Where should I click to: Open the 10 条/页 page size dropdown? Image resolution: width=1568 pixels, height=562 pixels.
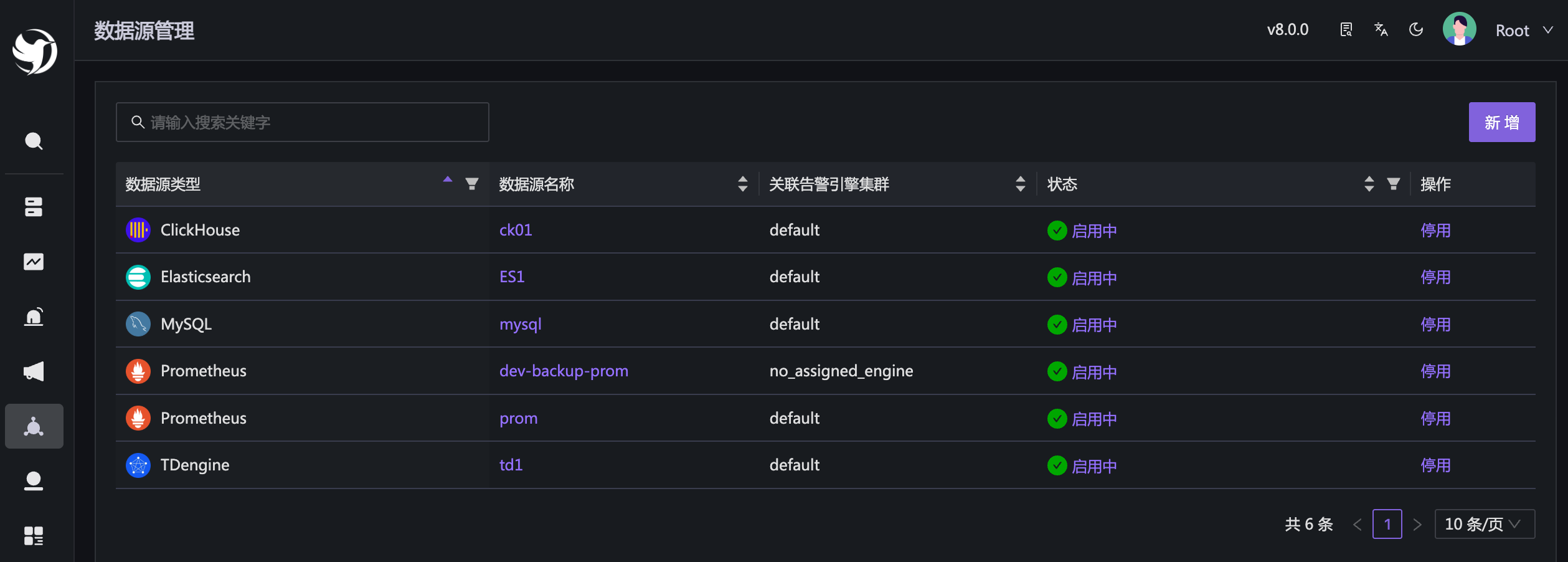(x=1484, y=524)
